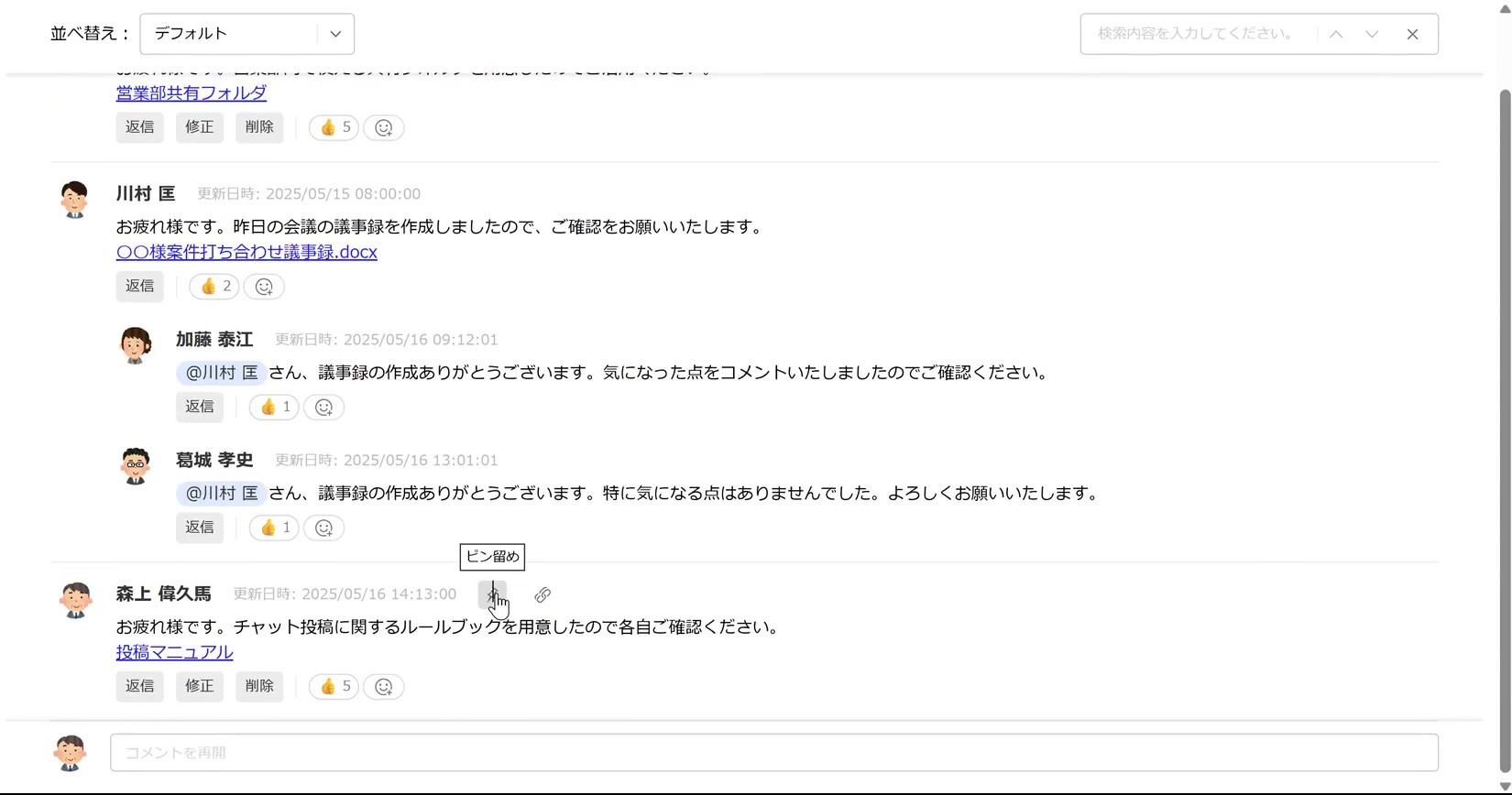
Task: Pin the post by 森上 偉久馬
Action: point(492,595)
